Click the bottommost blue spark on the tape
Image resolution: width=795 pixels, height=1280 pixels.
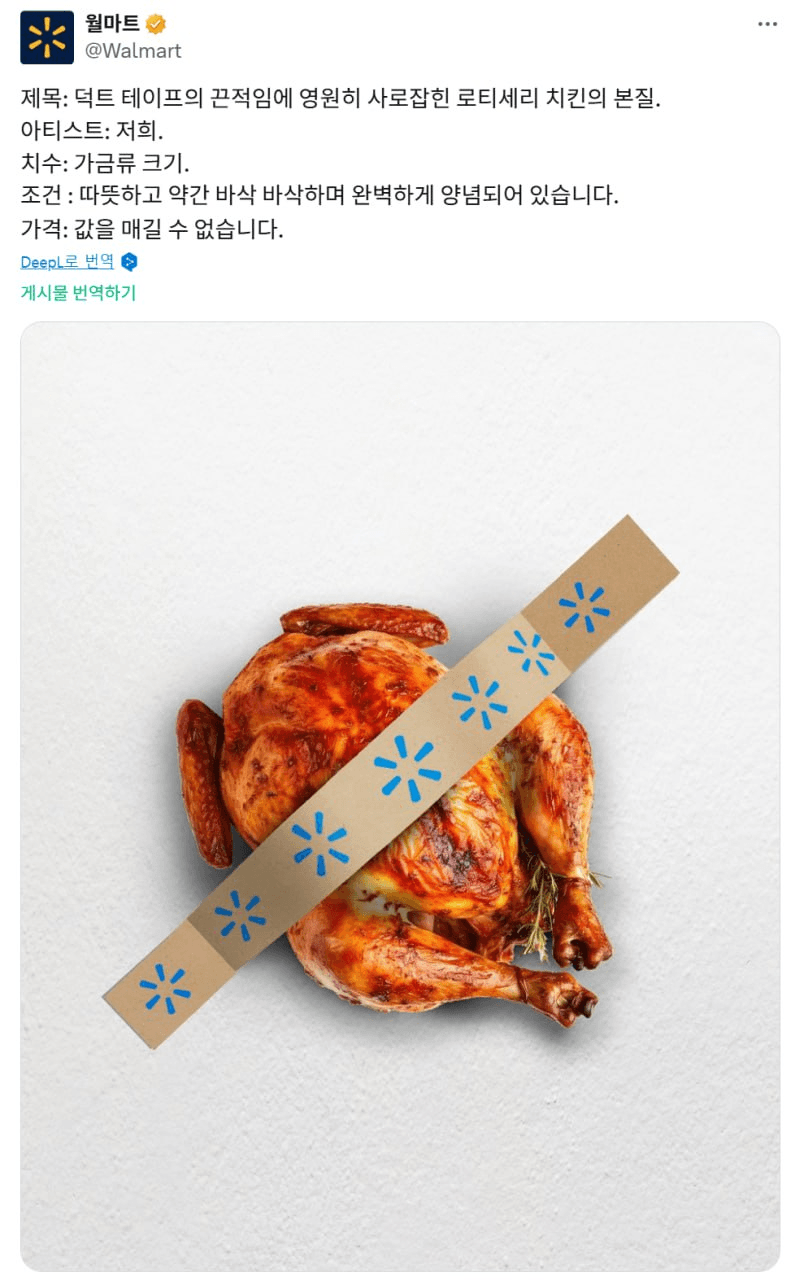click(x=165, y=989)
